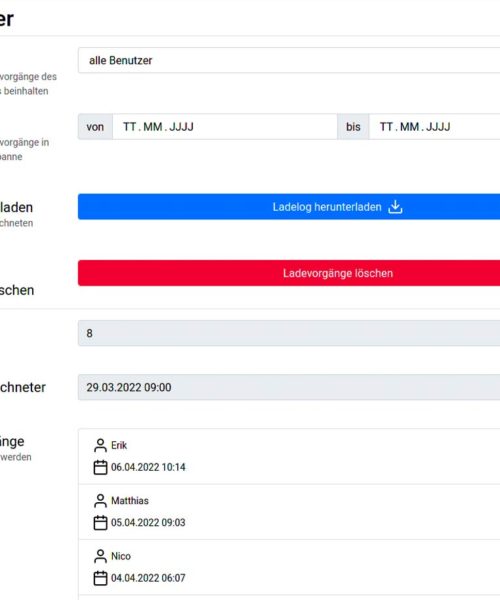
Task: Select Nico's charging entry row
Action: point(289,567)
